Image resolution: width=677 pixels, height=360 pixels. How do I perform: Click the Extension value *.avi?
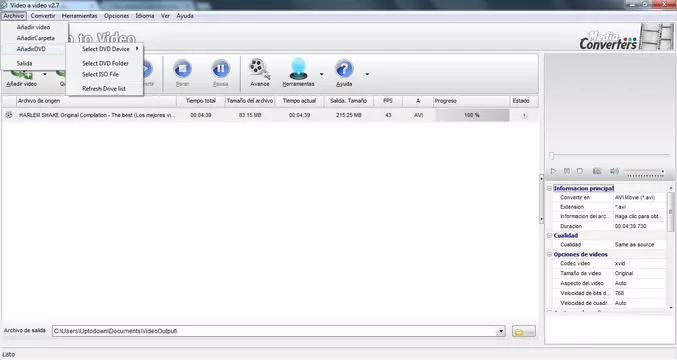click(x=620, y=207)
